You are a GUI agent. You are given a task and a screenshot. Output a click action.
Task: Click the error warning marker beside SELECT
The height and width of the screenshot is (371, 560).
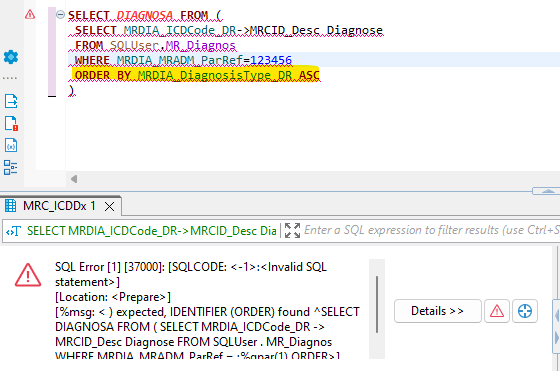pos(30,15)
